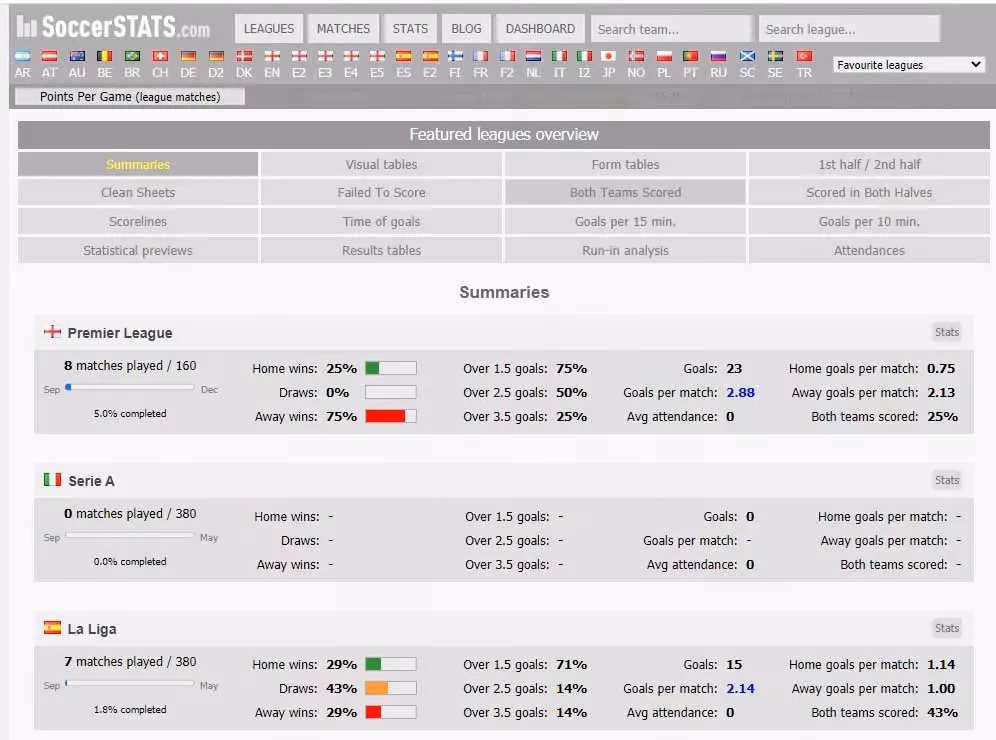The image size is (996, 740).
Task: Open the Japan (JP) league flag
Action: point(608,57)
